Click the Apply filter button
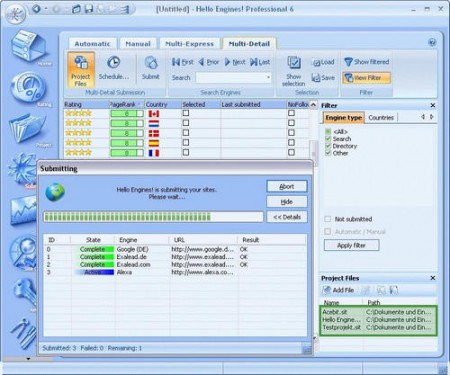The image size is (450, 375). [x=351, y=245]
